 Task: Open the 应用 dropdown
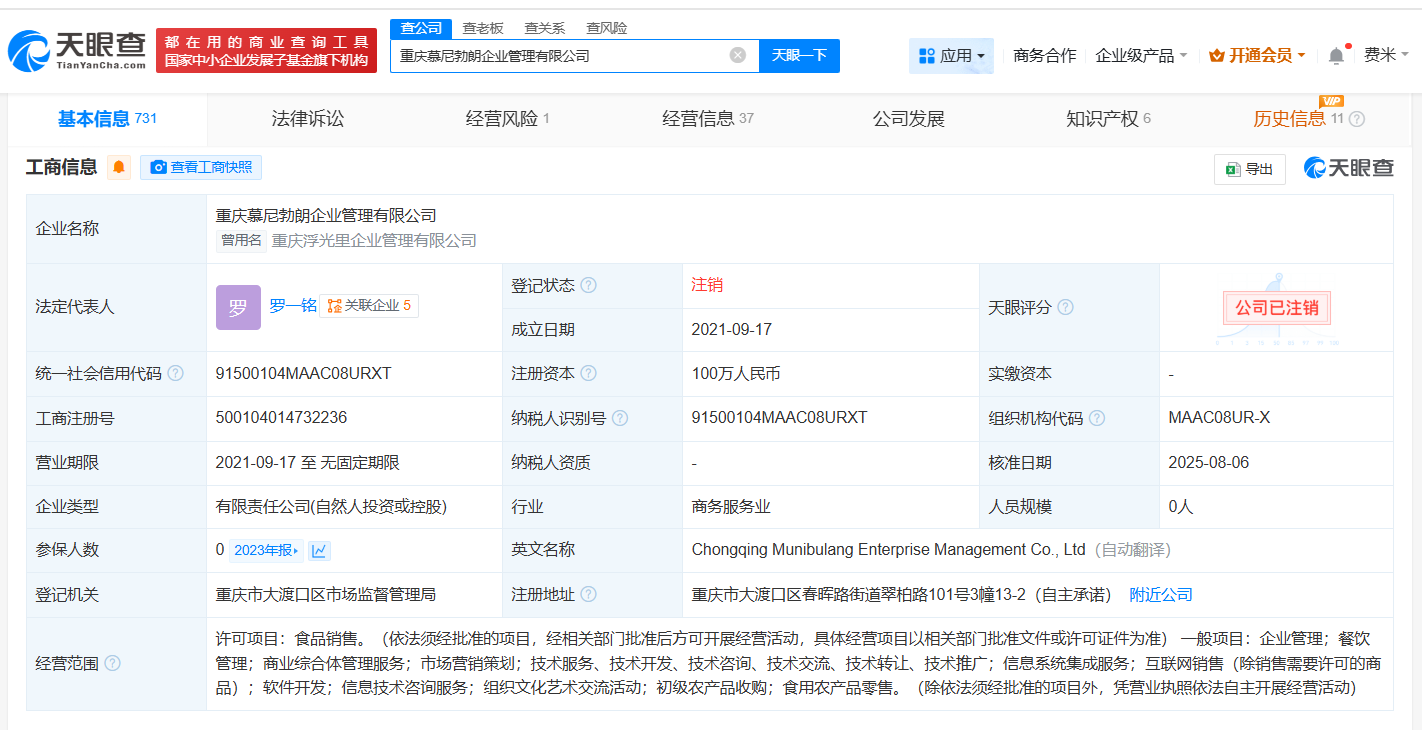951,55
